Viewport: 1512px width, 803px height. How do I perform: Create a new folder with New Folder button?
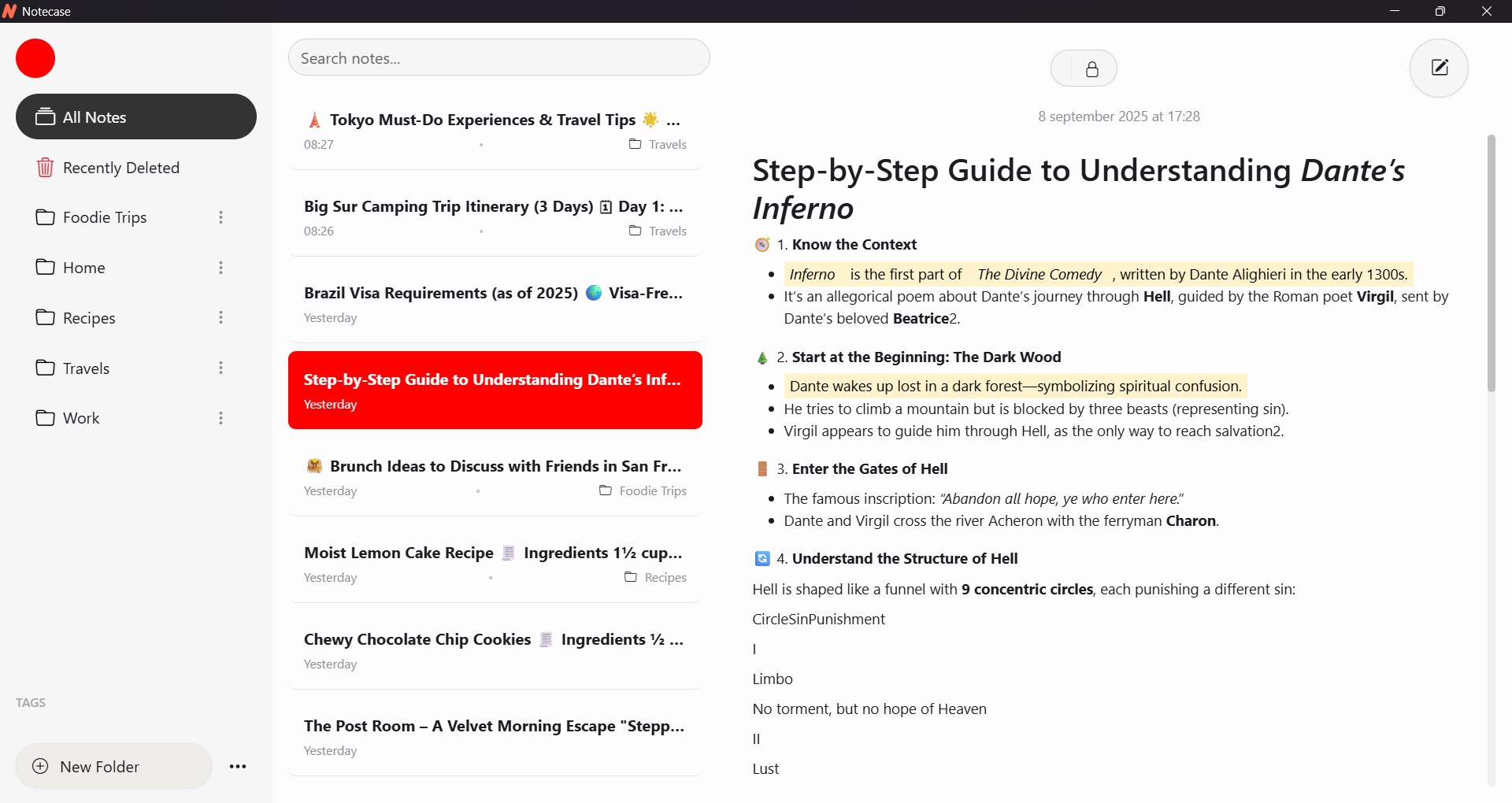pyautogui.click(x=113, y=767)
